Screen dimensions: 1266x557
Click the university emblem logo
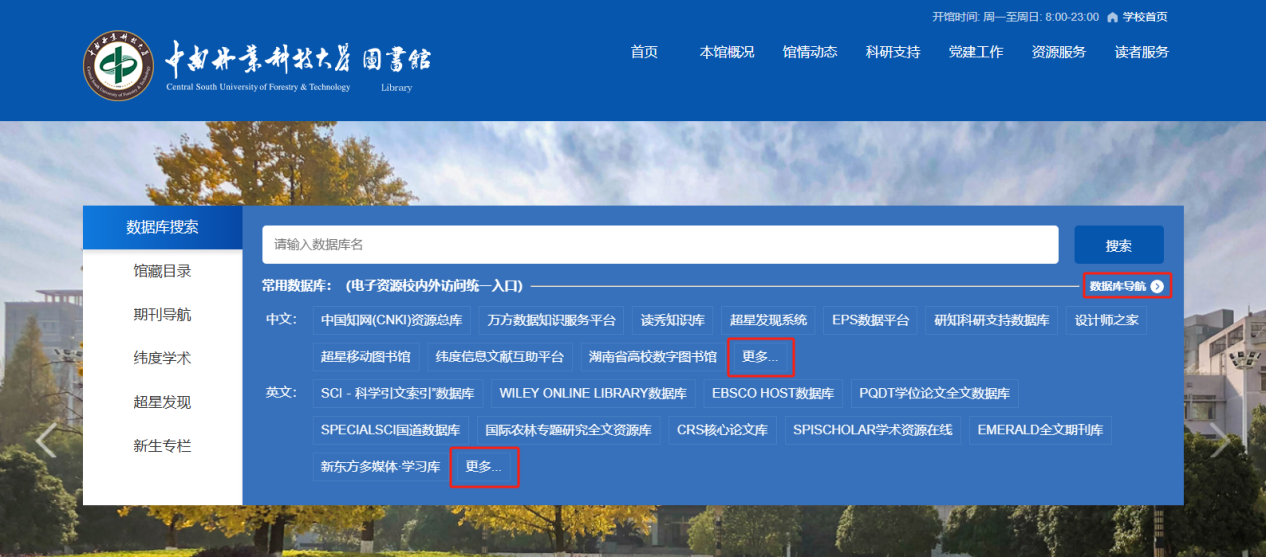pos(118,66)
